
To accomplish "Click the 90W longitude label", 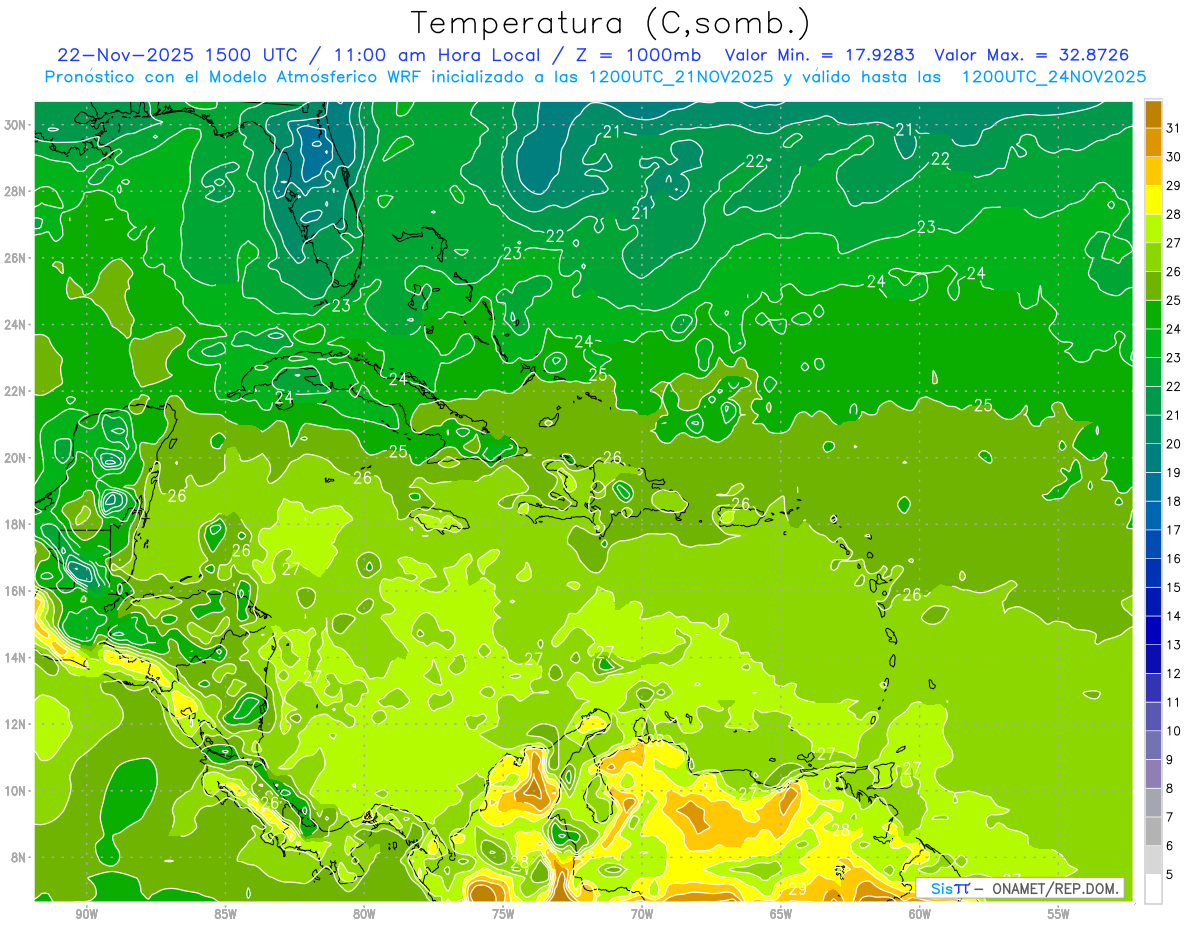I will click(x=86, y=914).
